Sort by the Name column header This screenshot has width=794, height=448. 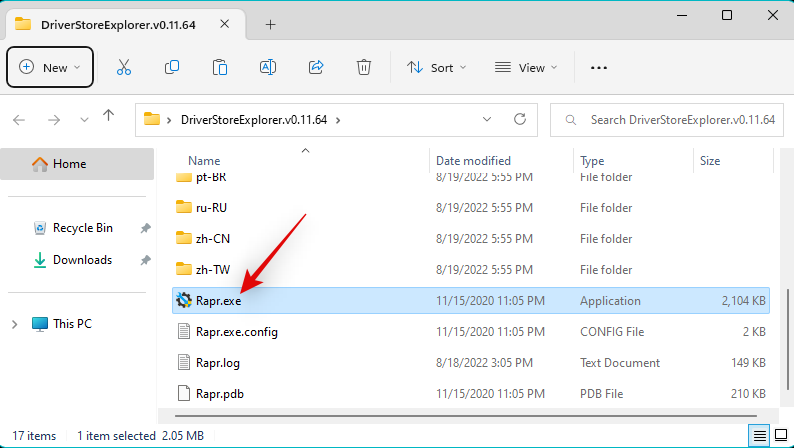[204, 160]
